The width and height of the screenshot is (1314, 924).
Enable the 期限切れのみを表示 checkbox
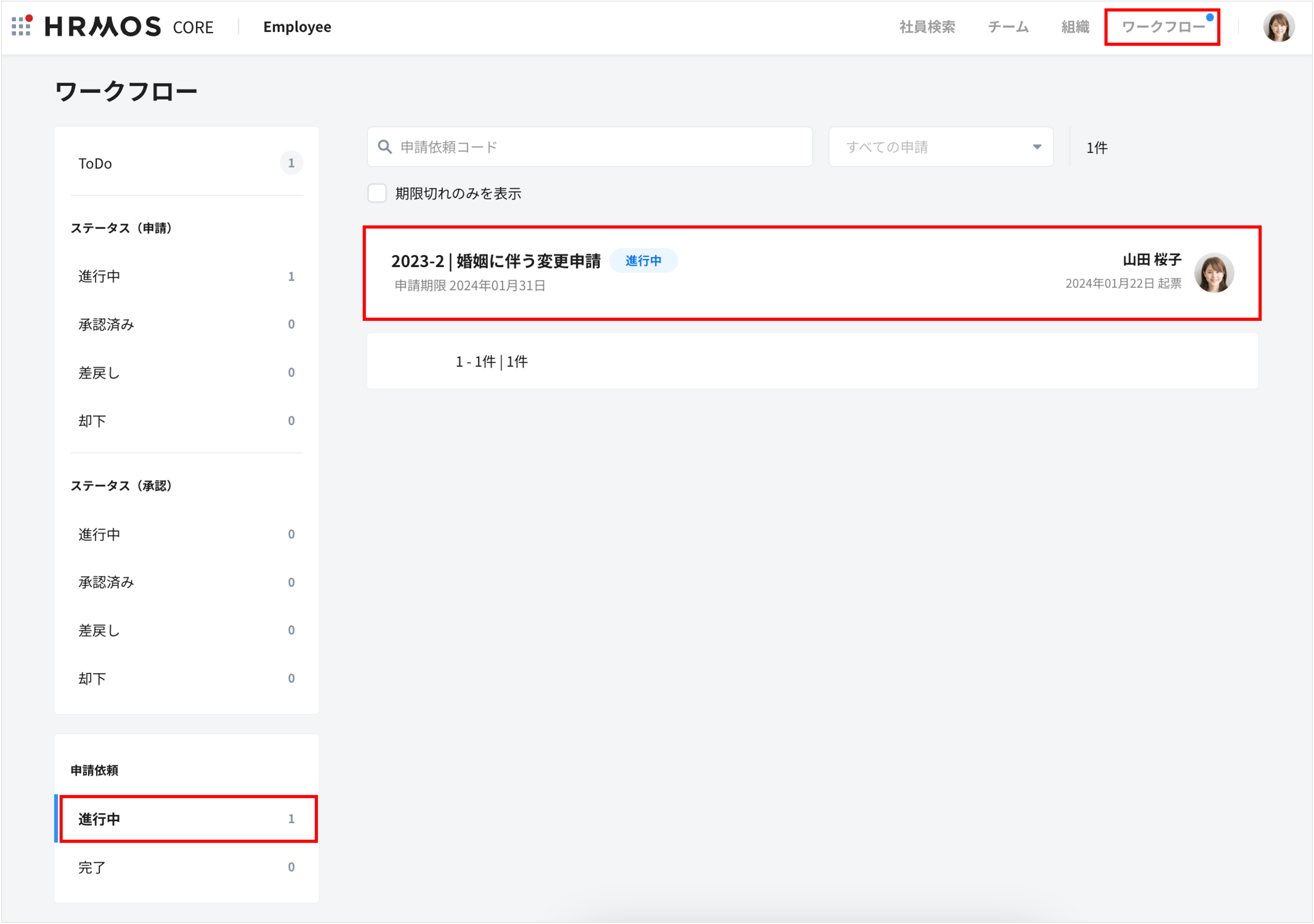click(377, 193)
